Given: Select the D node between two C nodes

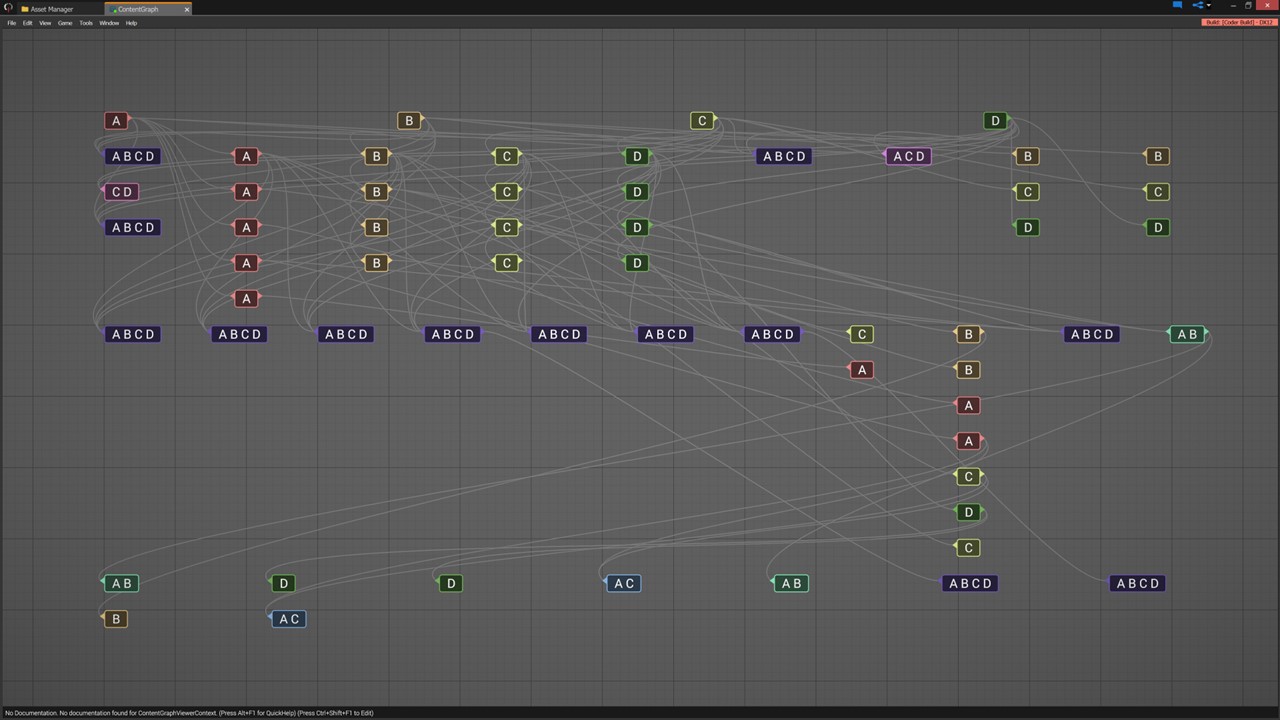Looking at the screenshot, I should click(968, 512).
